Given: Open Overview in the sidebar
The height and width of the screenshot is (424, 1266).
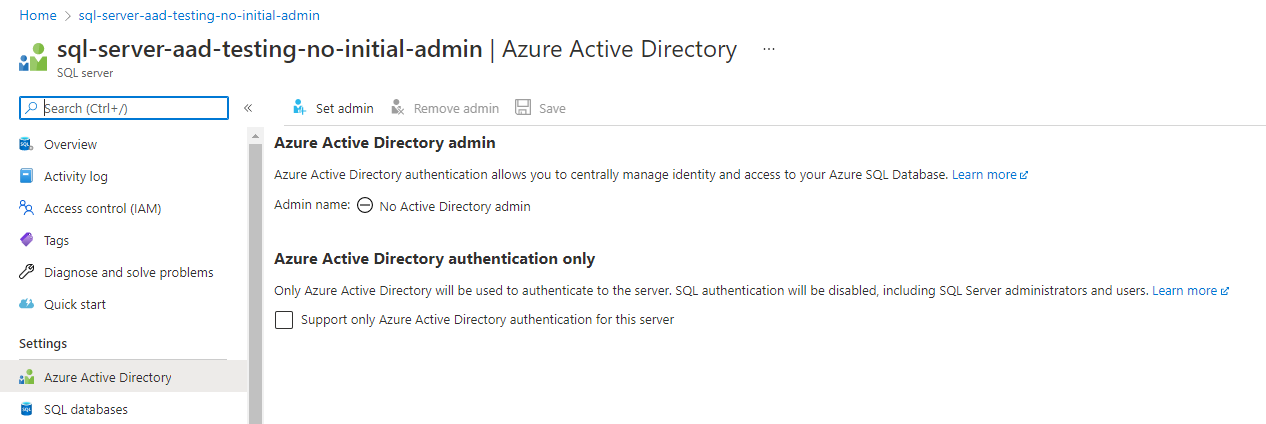Looking at the screenshot, I should click(70, 145).
